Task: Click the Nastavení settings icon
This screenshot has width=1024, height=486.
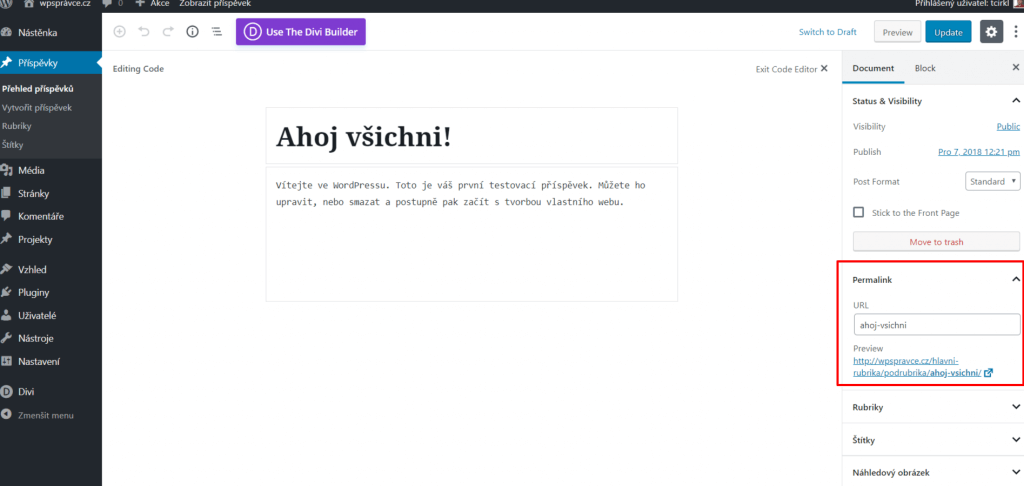Action: pyautogui.click(x=7, y=361)
